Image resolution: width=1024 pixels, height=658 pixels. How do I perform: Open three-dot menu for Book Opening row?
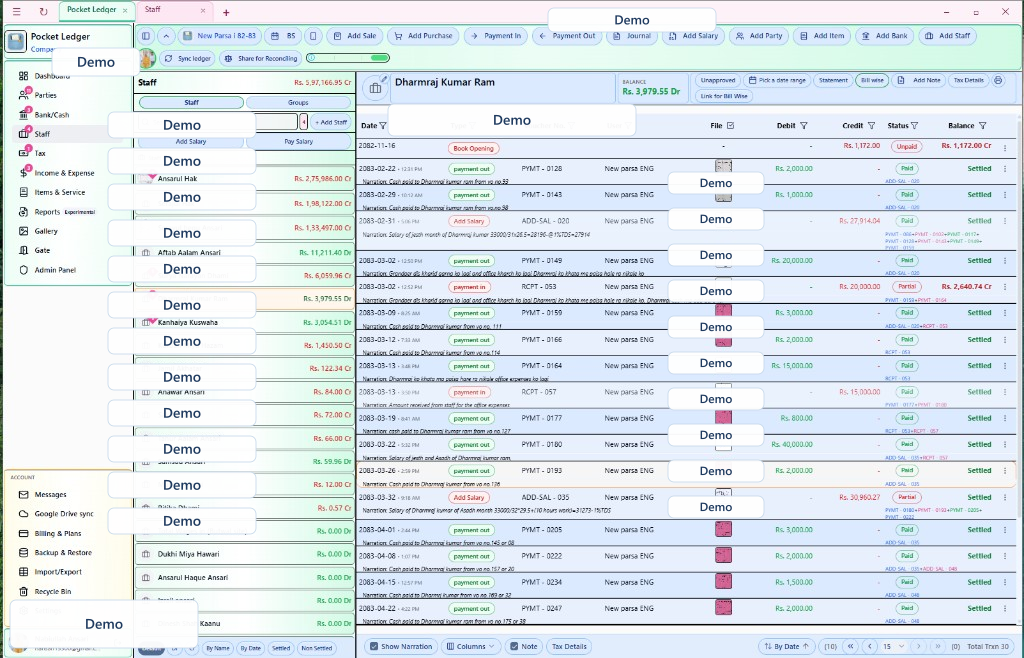pyautogui.click(x=1005, y=148)
